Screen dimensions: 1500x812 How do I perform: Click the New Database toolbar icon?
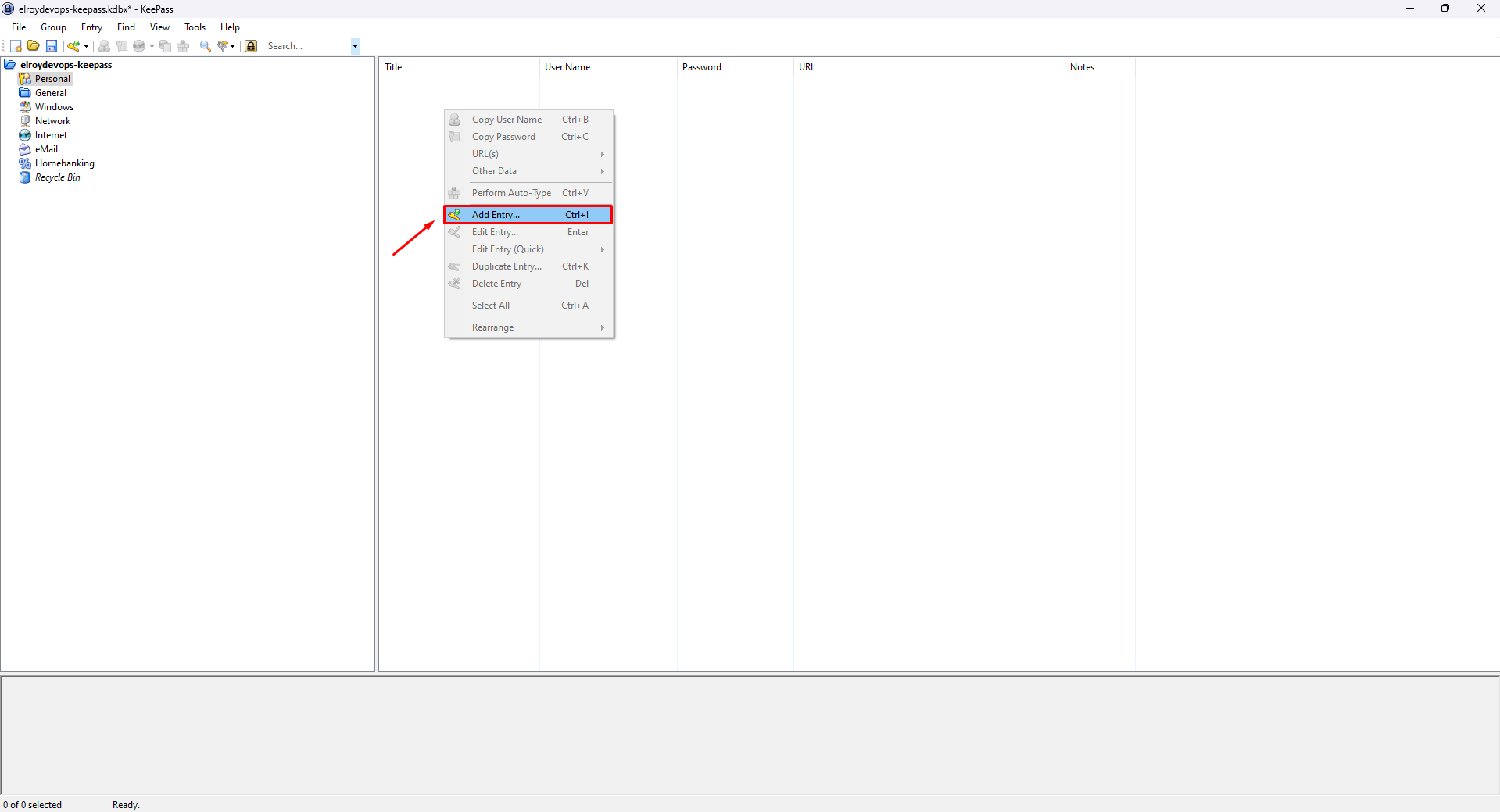pos(16,46)
